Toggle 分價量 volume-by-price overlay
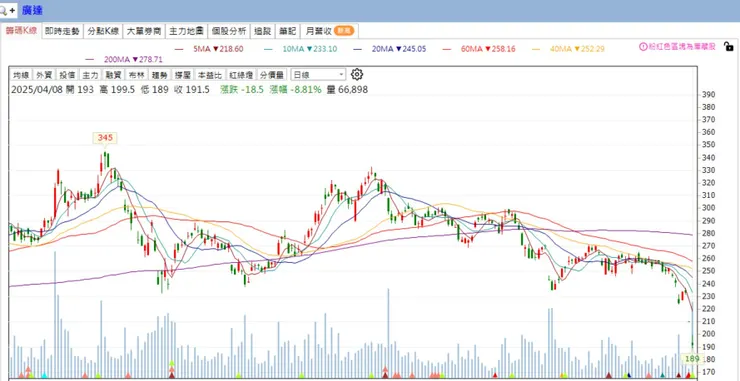 [272, 75]
